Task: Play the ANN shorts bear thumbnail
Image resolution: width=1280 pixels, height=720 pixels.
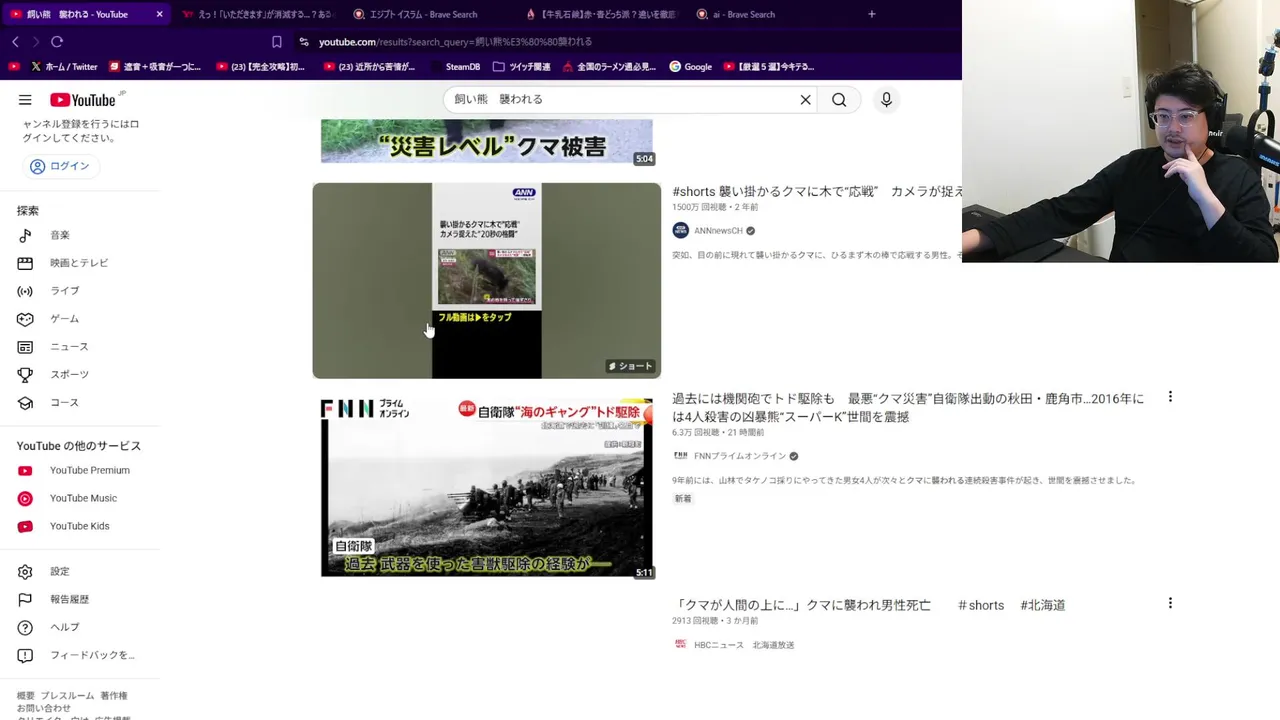Action: pos(487,280)
